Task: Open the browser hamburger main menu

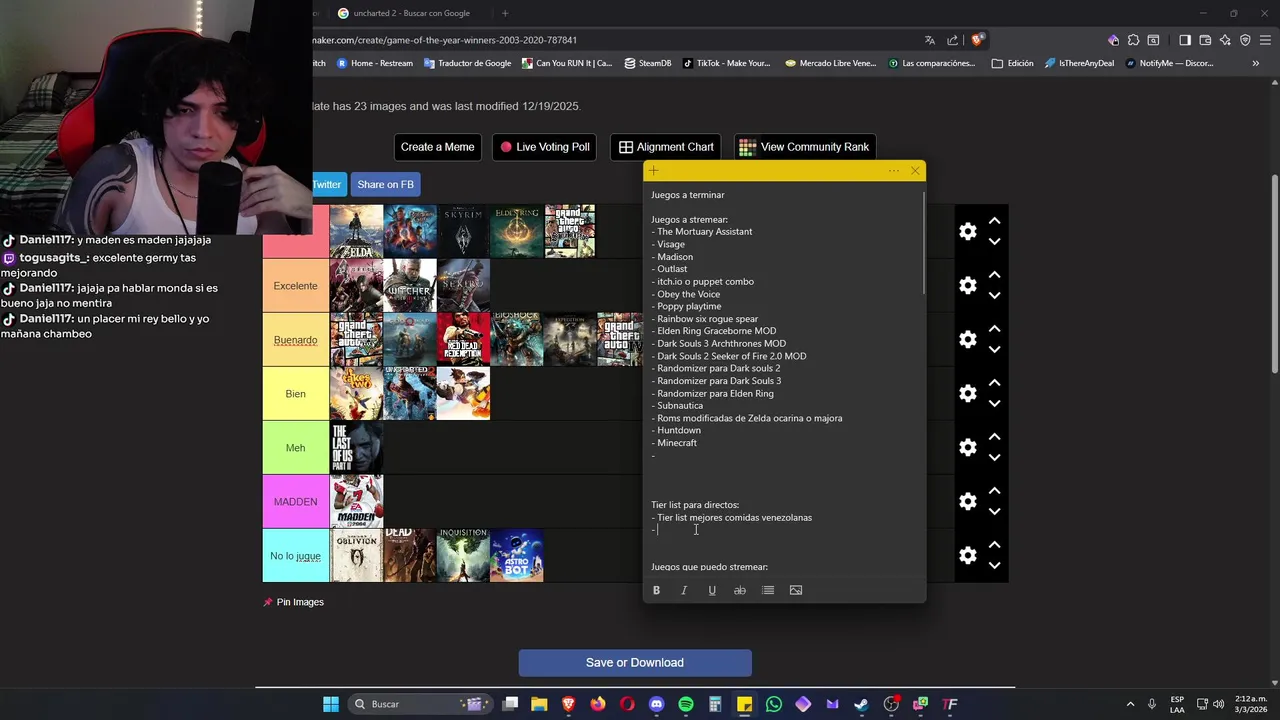Action: (x=1265, y=40)
